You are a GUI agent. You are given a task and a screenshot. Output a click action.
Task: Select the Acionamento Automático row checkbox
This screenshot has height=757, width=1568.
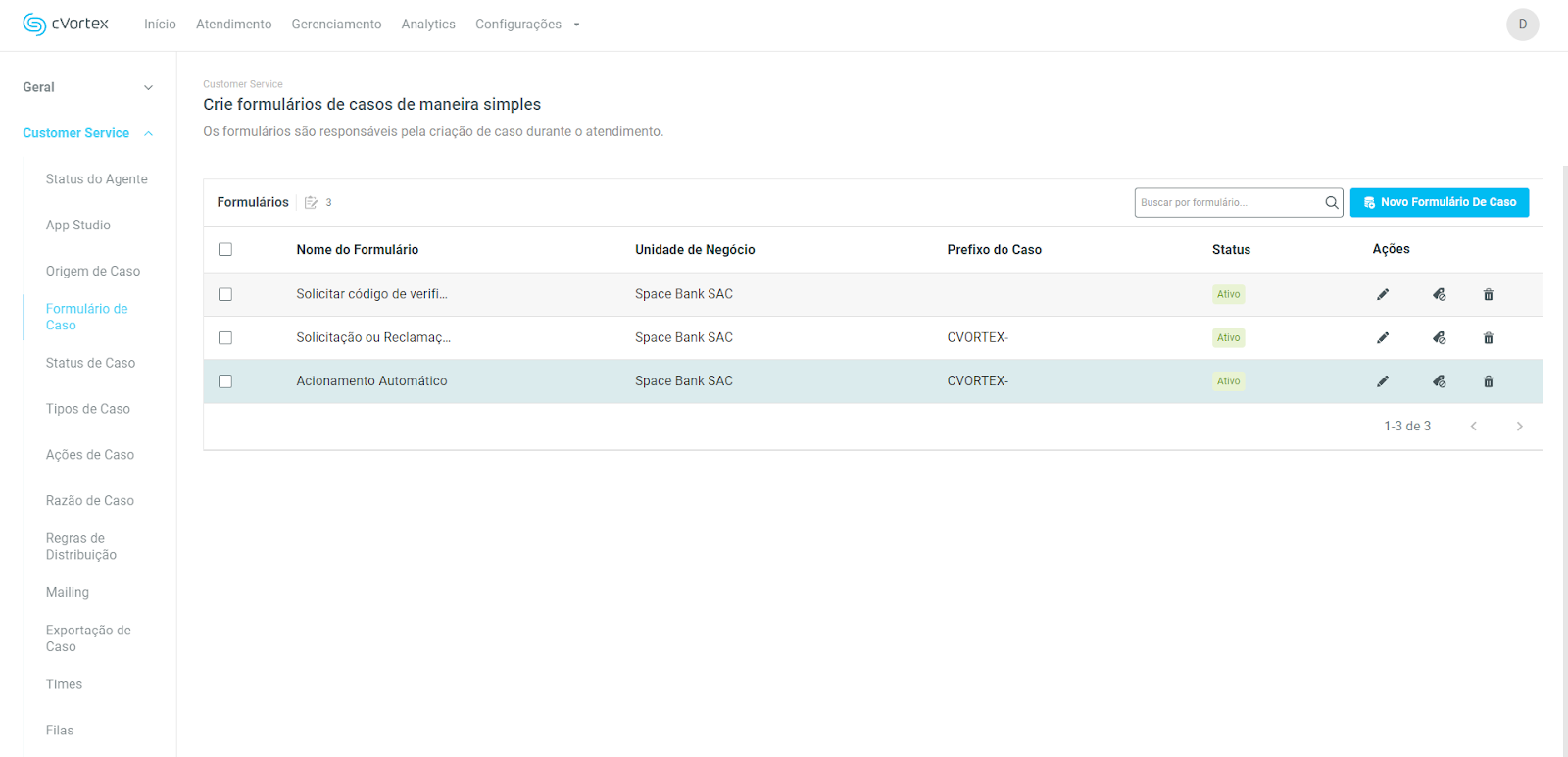pyautogui.click(x=225, y=381)
